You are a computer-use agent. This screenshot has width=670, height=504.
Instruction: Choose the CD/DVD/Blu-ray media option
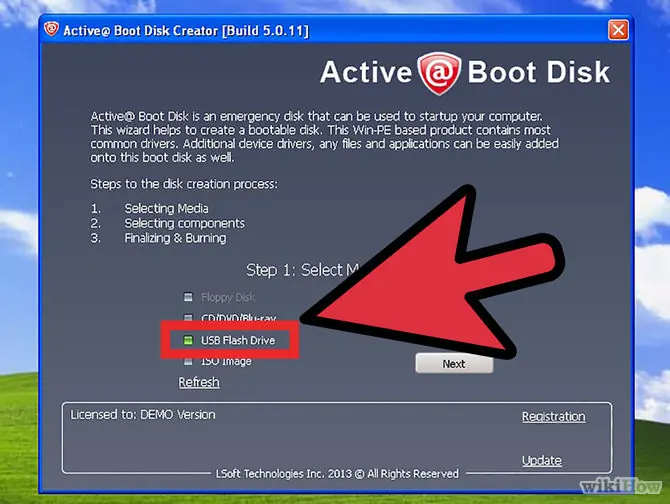pos(230,318)
